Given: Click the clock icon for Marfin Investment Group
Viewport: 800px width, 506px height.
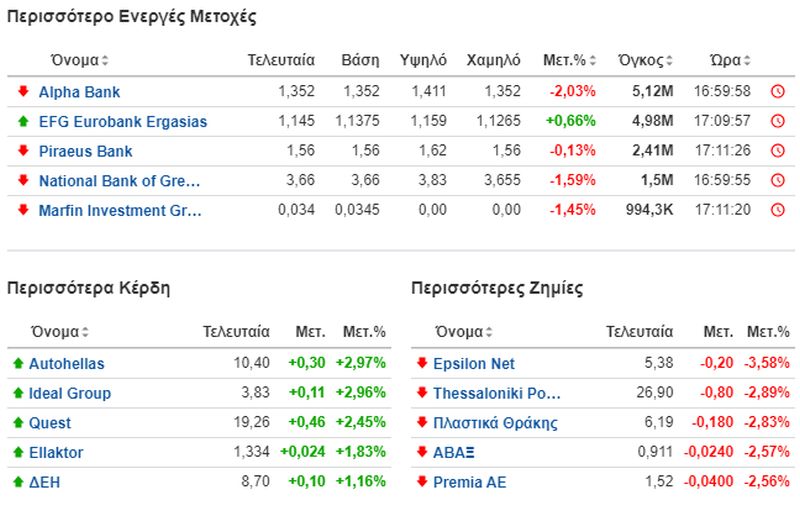Looking at the screenshot, I should tap(777, 210).
